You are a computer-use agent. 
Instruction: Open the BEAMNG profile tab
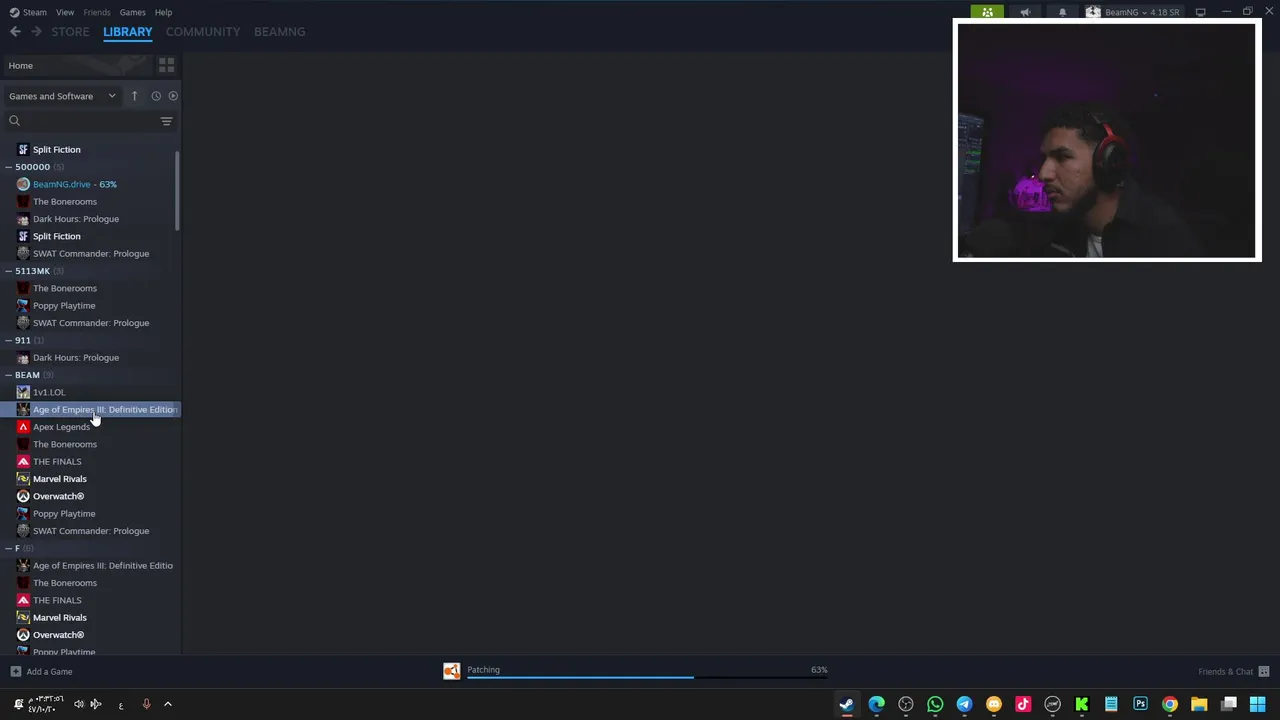click(x=279, y=32)
